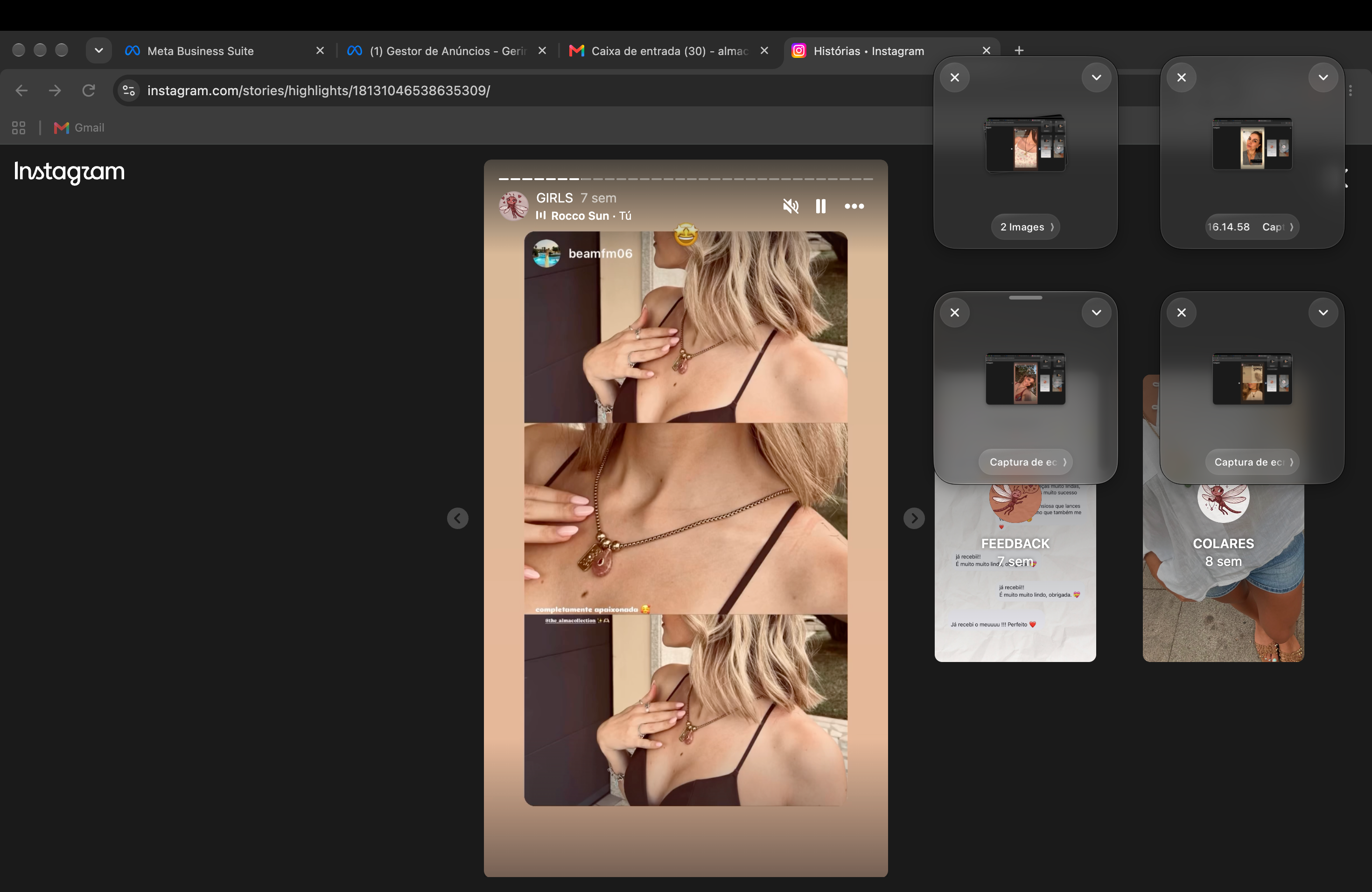Viewport: 1372px width, 892px height.
Task: Focus the address bar URL
Action: (318, 91)
